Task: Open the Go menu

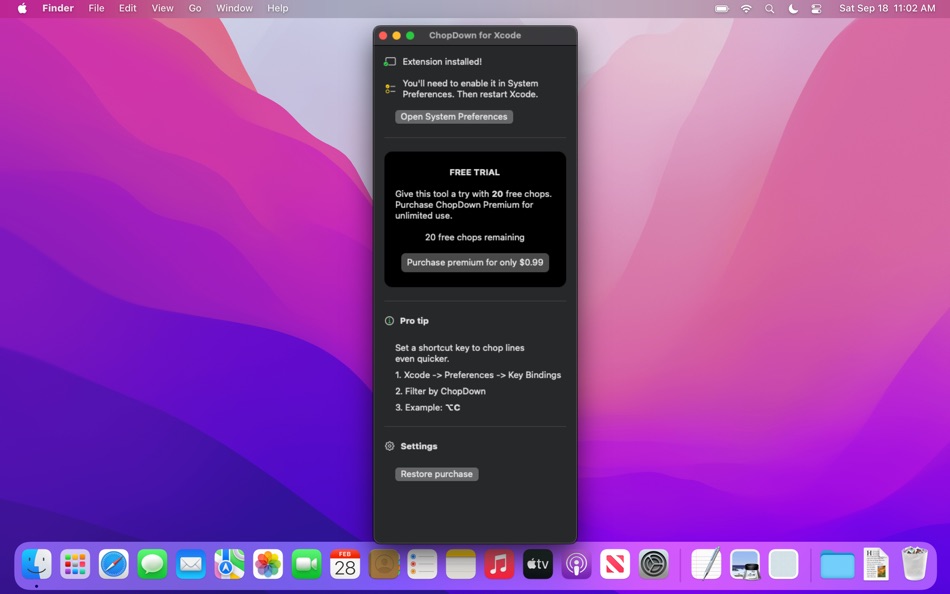Action: pos(194,8)
